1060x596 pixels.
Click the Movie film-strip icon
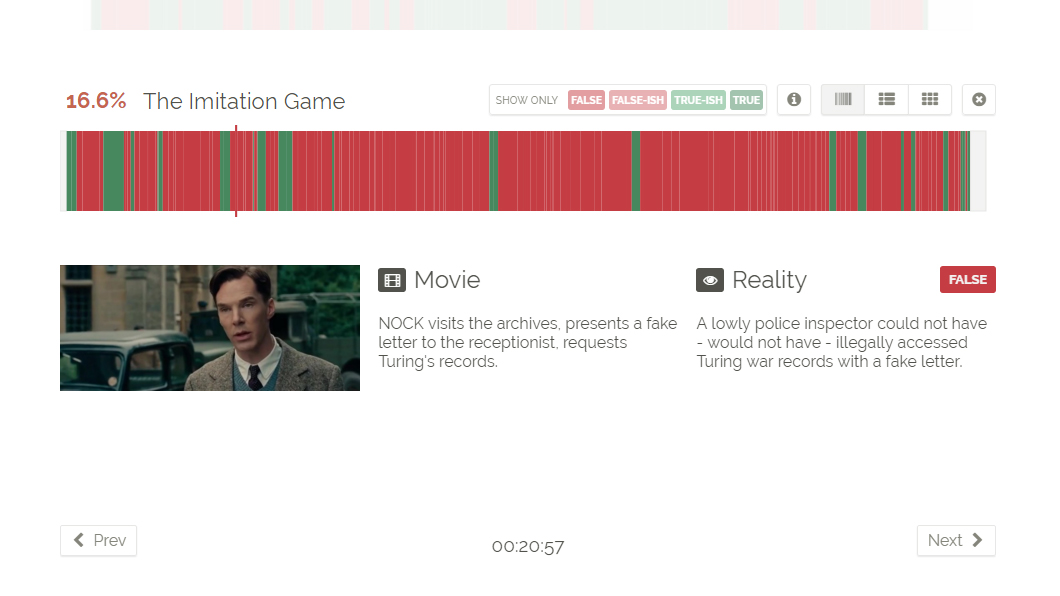tap(392, 280)
